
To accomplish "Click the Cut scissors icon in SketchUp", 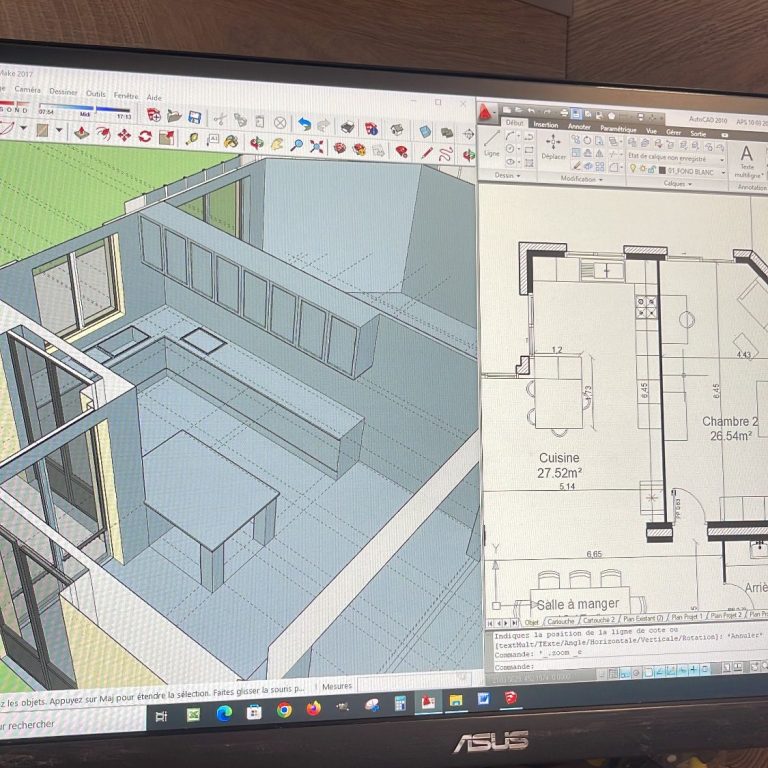I will tap(219, 119).
